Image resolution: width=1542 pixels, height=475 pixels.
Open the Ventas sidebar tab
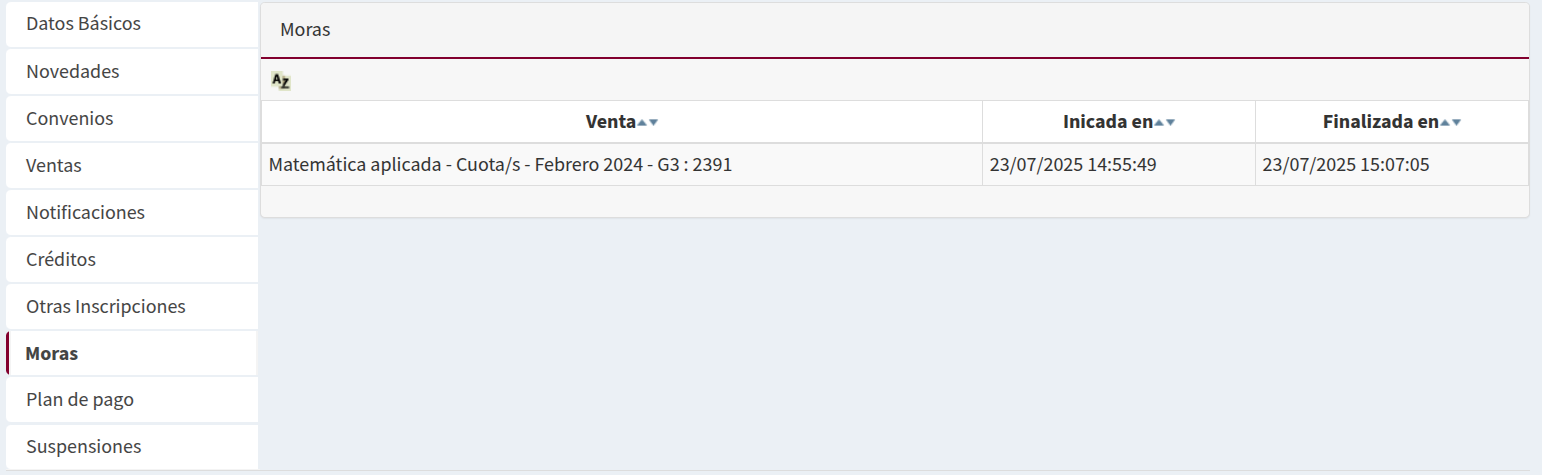coord(54,166)
